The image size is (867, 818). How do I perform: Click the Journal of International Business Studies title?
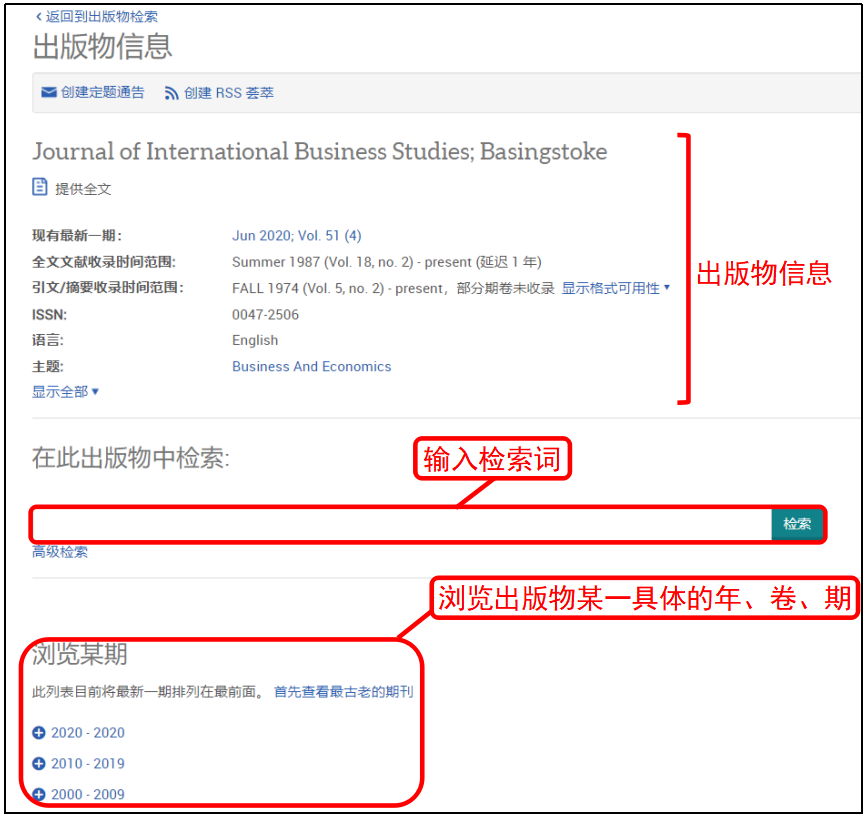[x=319, y=152]
